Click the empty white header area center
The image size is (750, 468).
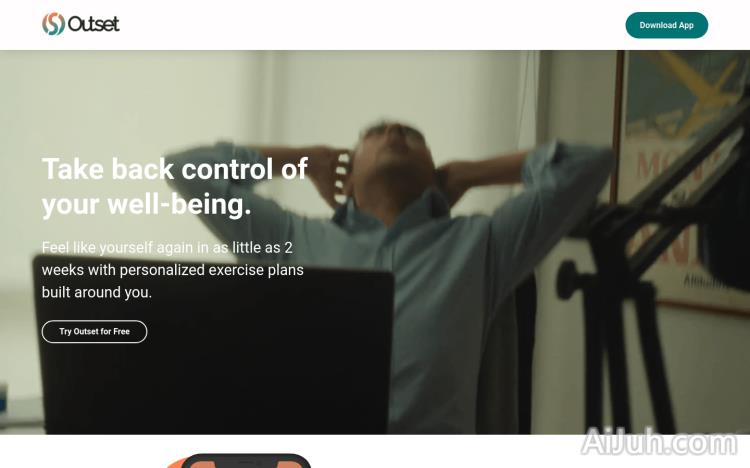[x=372, y=25]
